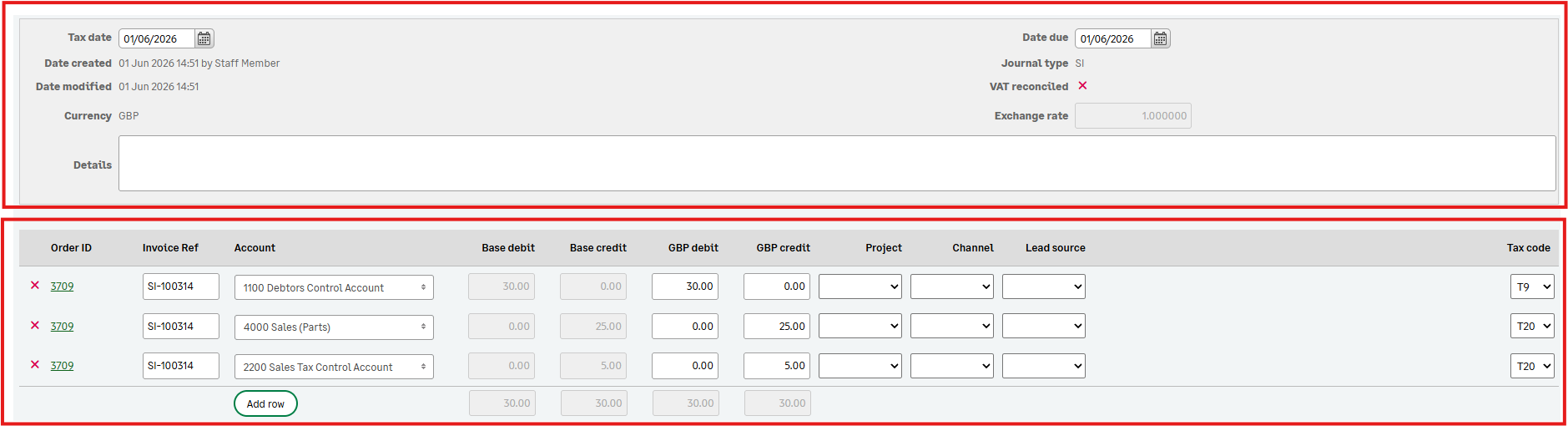1568x426 pixels.
Task: Expand Project dropdown in Sales Tax Control row
Action: [x=860, y=366]
